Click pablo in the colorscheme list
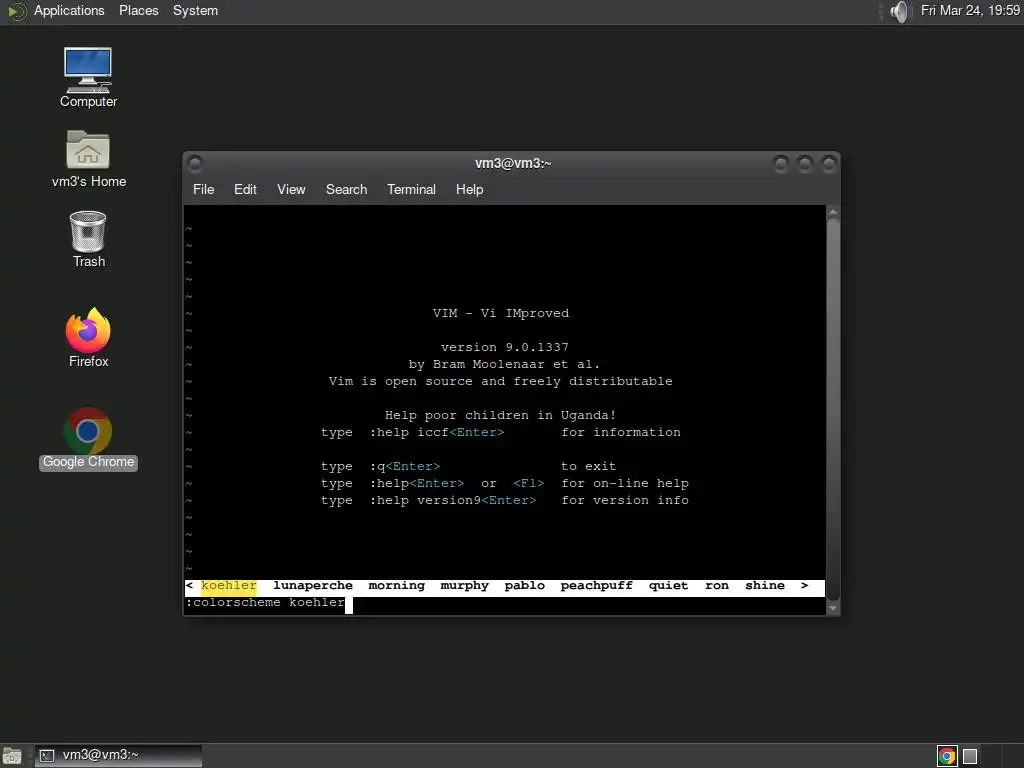Screen dimensions: 1024x768 click(x=524, y=586)
